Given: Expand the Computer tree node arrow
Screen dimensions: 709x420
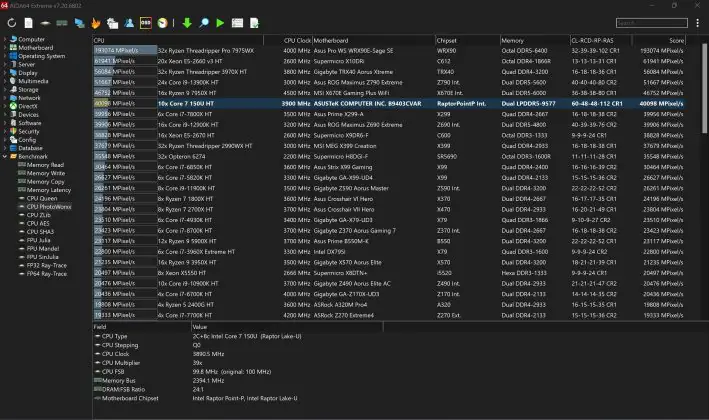Looking at the screenshot, I should (x=5, y=39).
